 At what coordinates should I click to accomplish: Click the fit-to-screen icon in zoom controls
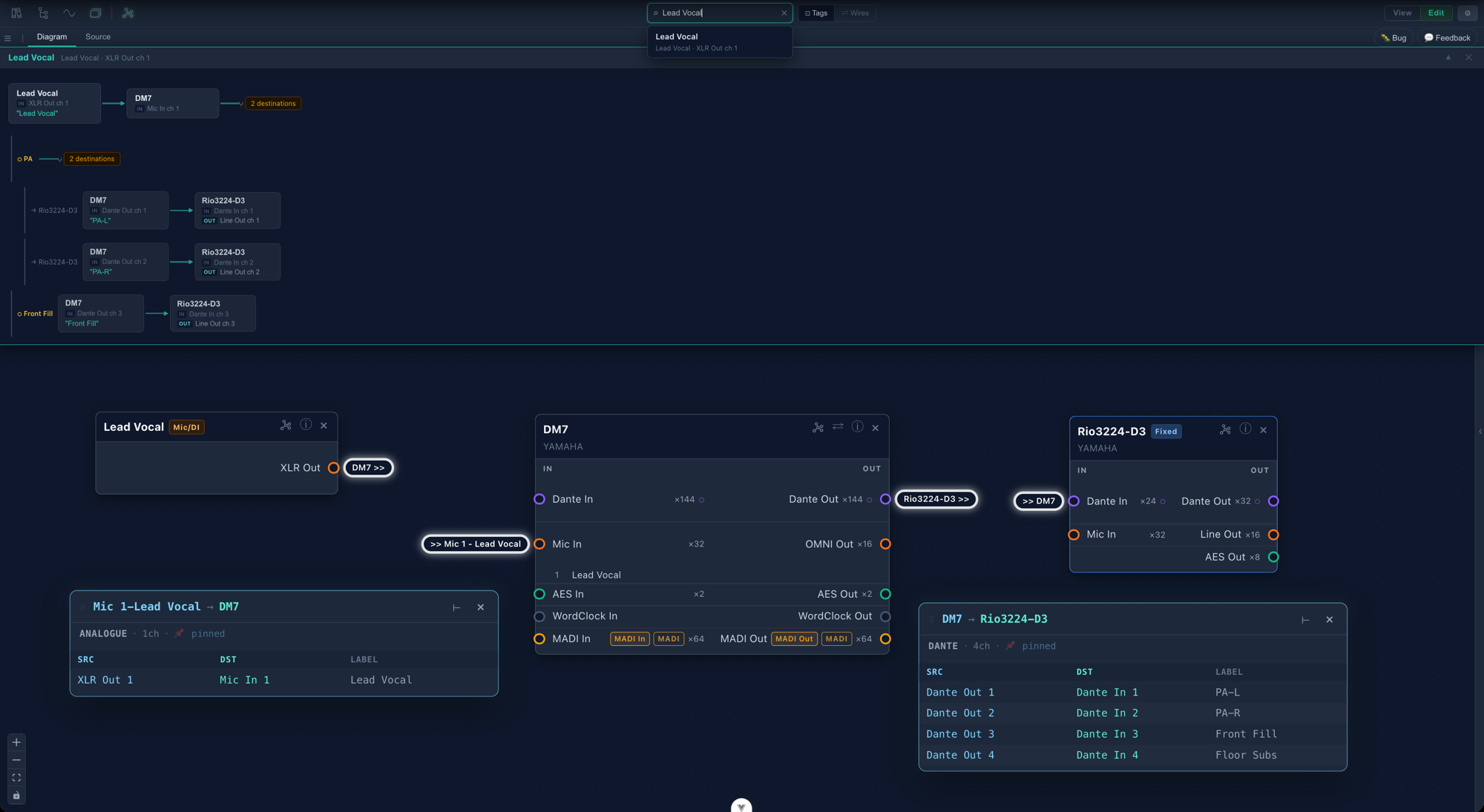pos(16,778)
